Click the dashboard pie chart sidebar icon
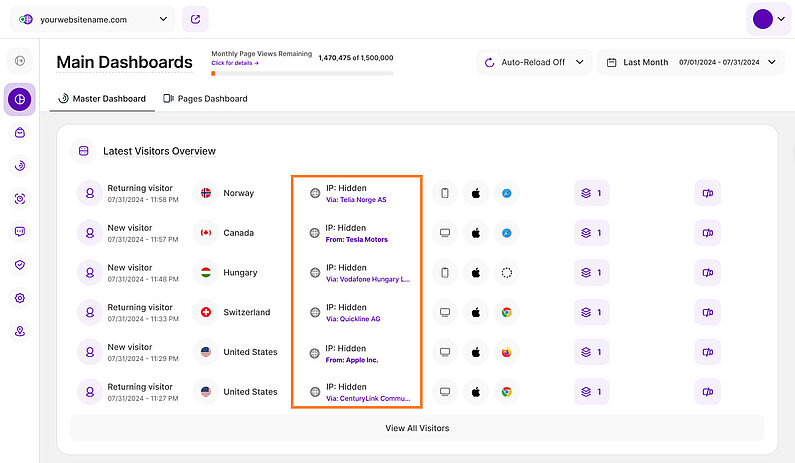The image size is (795, 463). click(x=20, y=99)
